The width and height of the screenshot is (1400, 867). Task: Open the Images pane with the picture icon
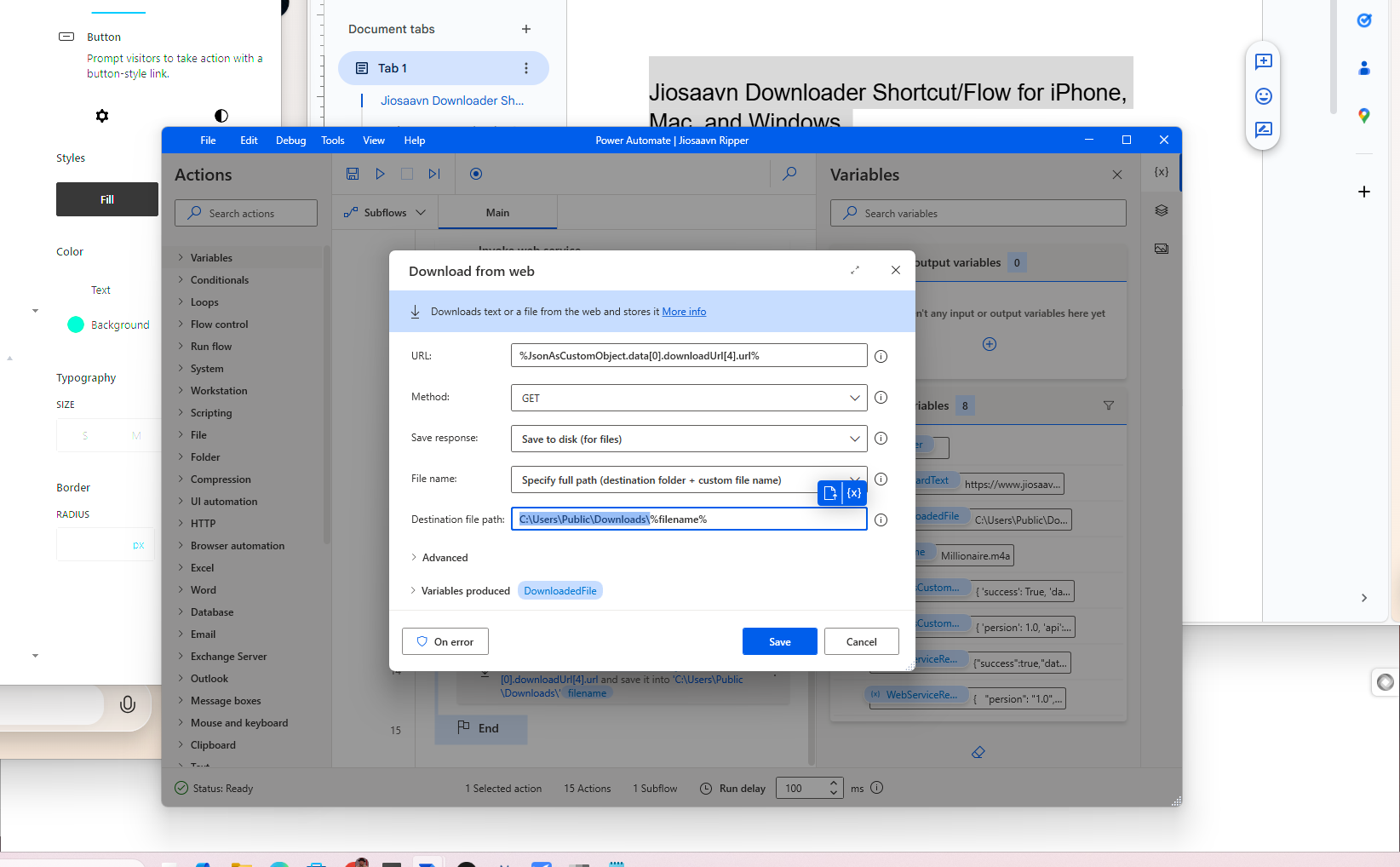1161,248
